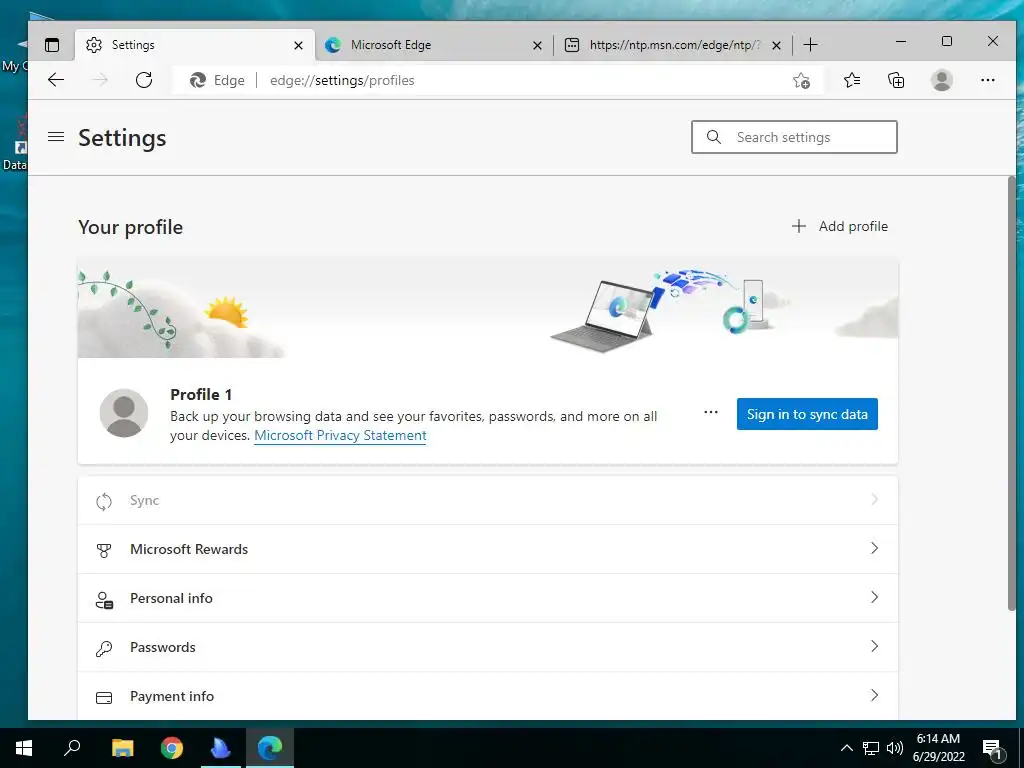Switch to the ntp.msn.com tab
Screen dimensions: 1024x768
tap(673, 45)
